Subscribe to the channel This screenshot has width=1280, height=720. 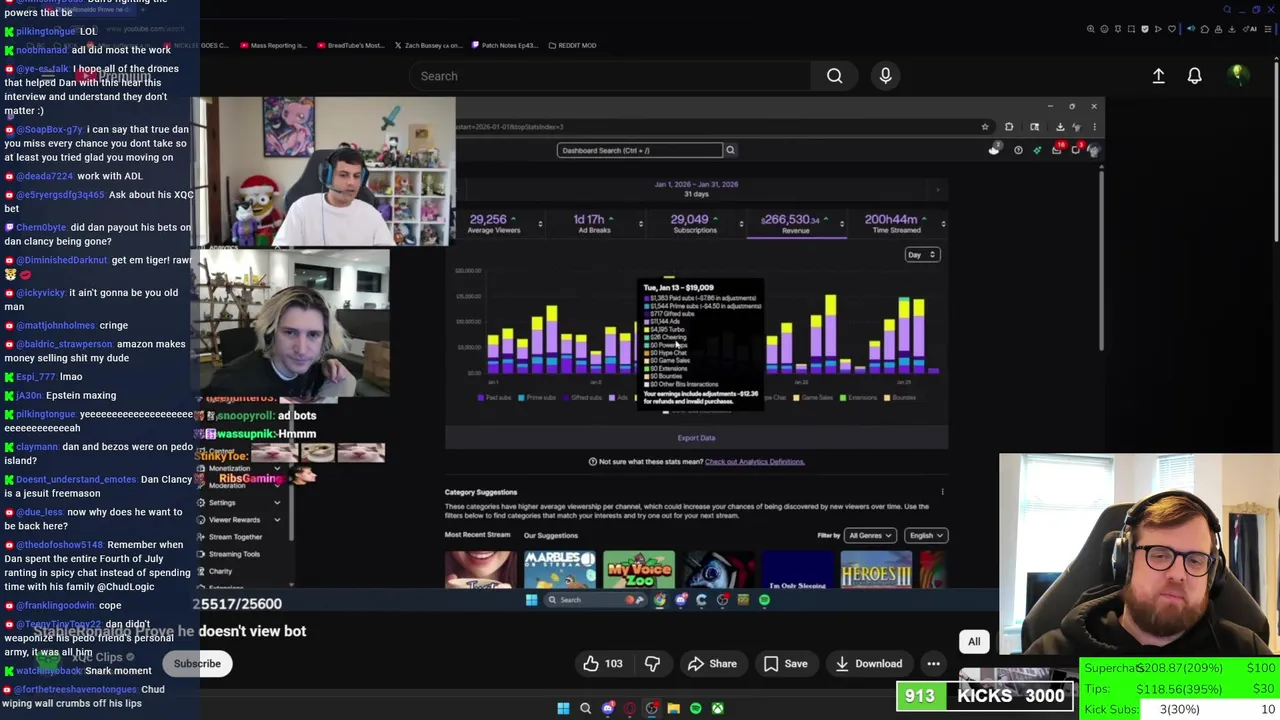pos(197,663)
